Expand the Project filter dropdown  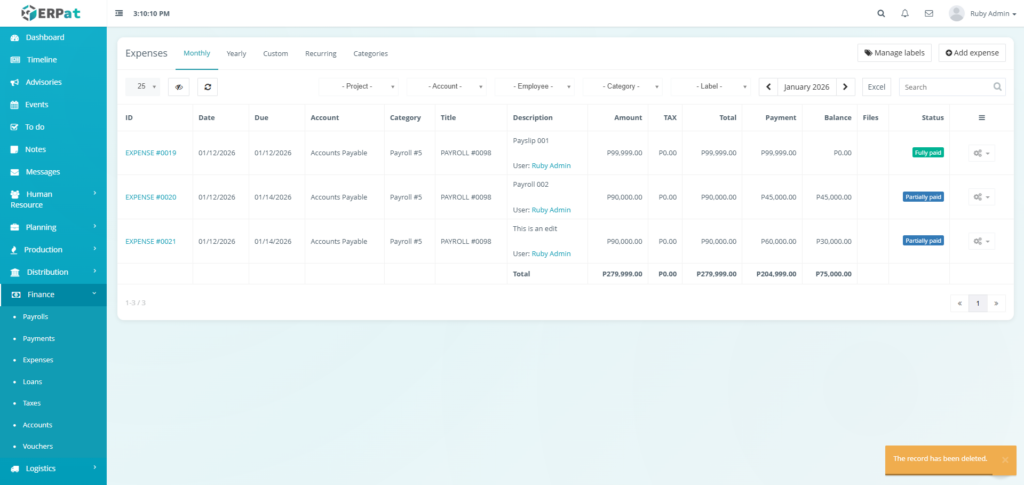coord(358,87)
